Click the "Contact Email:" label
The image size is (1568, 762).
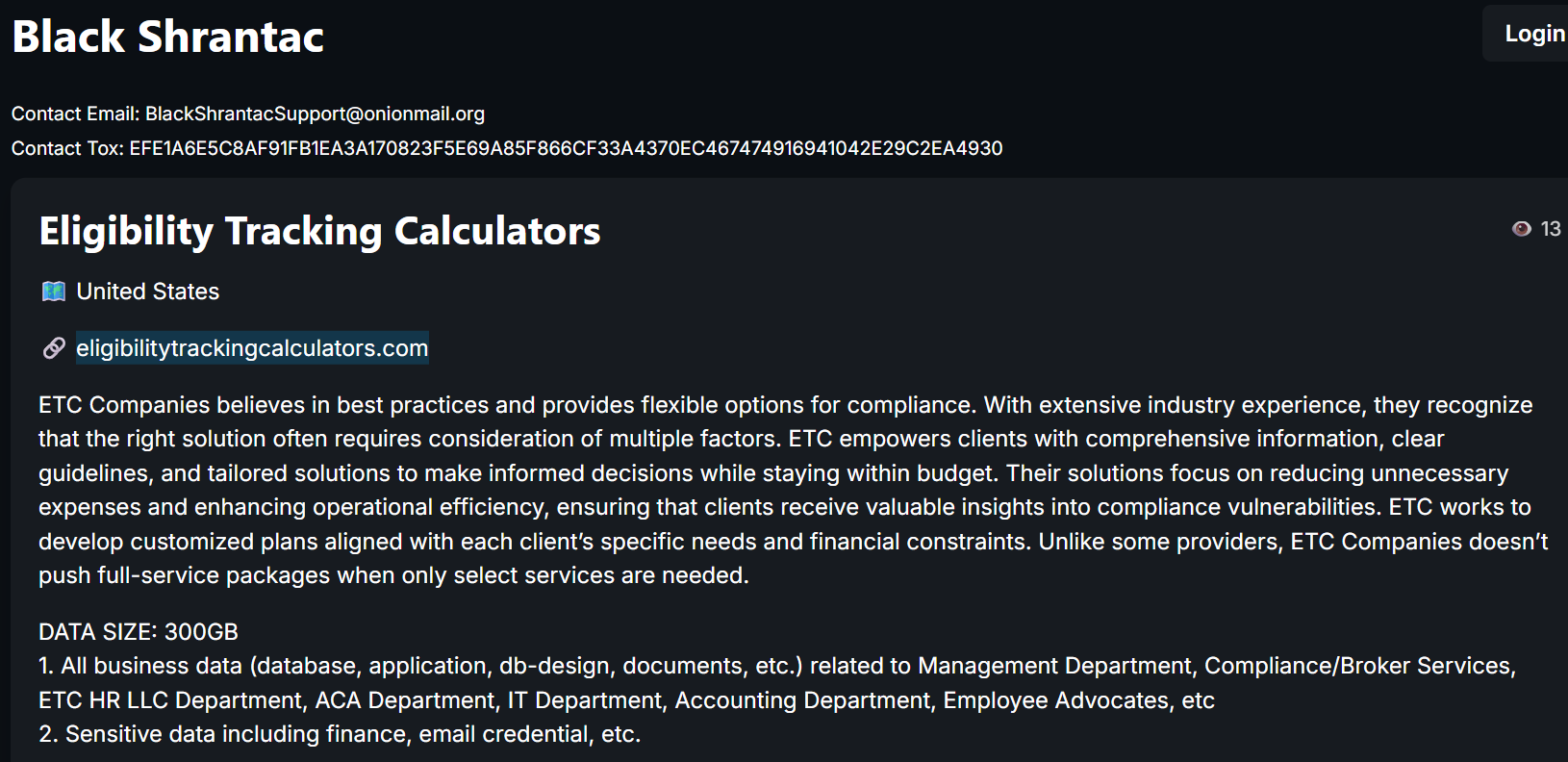75,114
